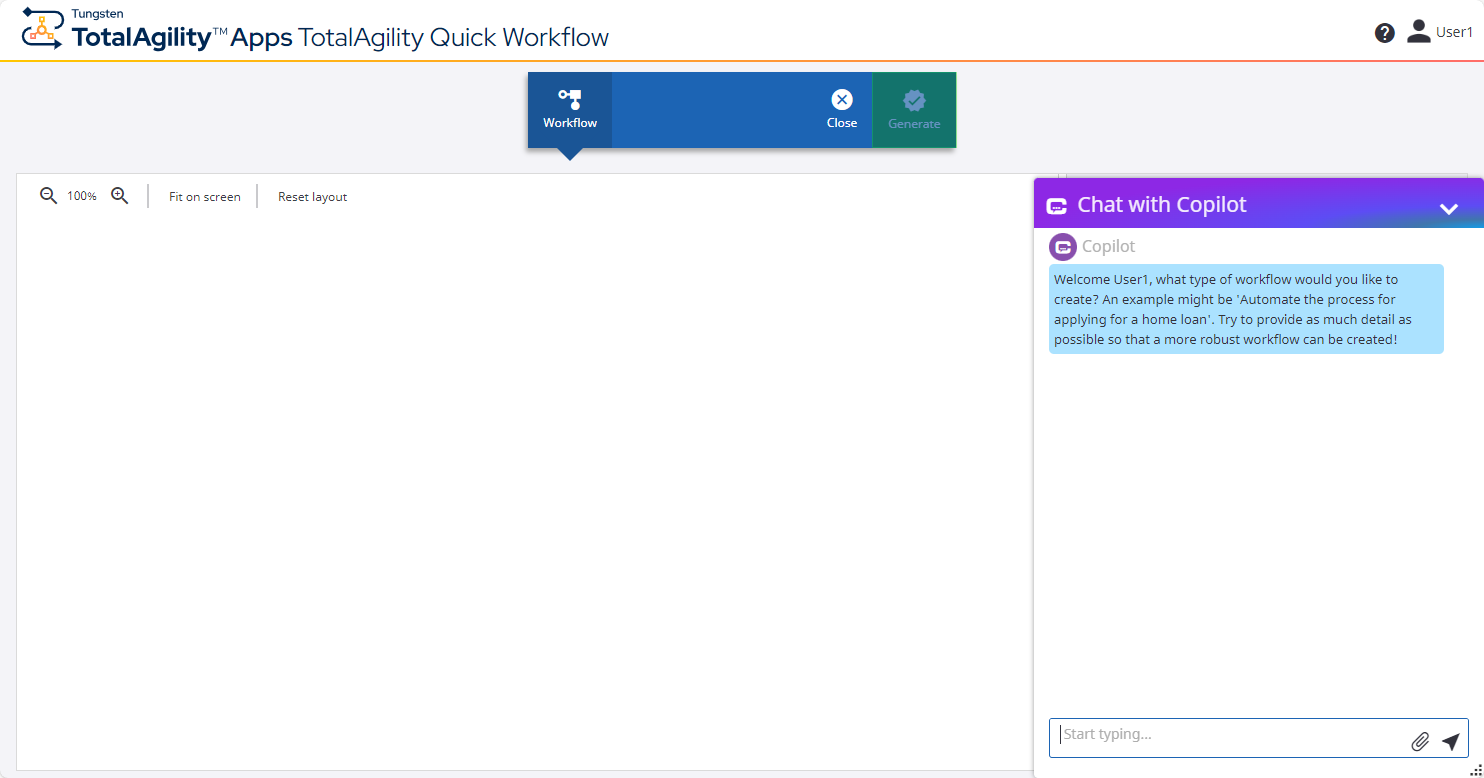This screenshot has width=1484, height=778.
Task: Click the Generate button
Action: coord(914,110)
